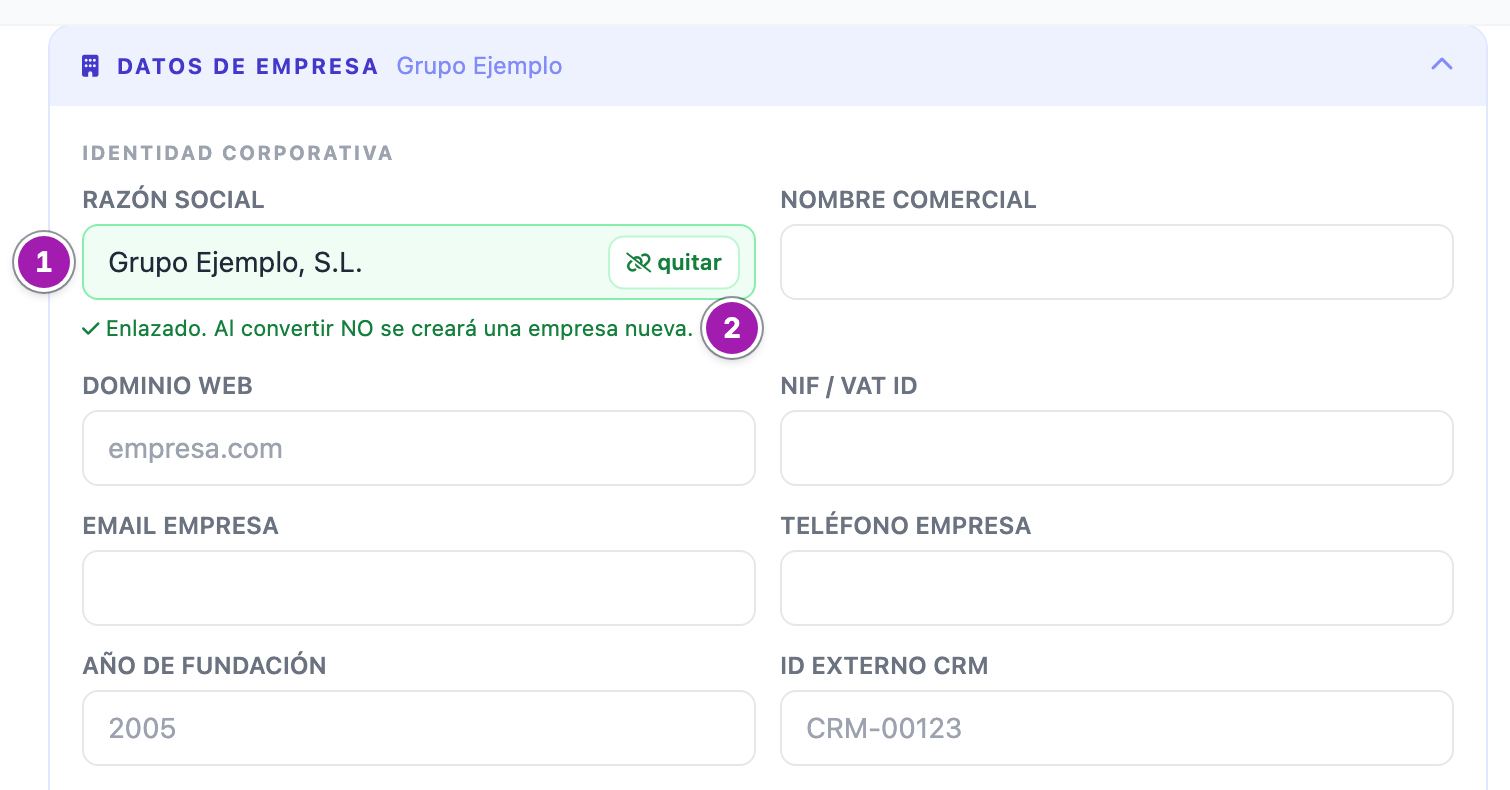Click the NIF / VAT ID label
This screenshot has height=790, width=1510.
pos(849,385)
